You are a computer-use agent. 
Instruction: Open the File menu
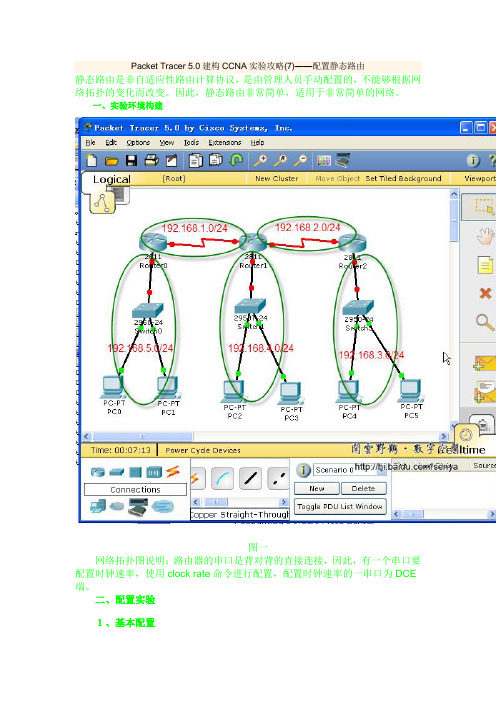[90, 142]
